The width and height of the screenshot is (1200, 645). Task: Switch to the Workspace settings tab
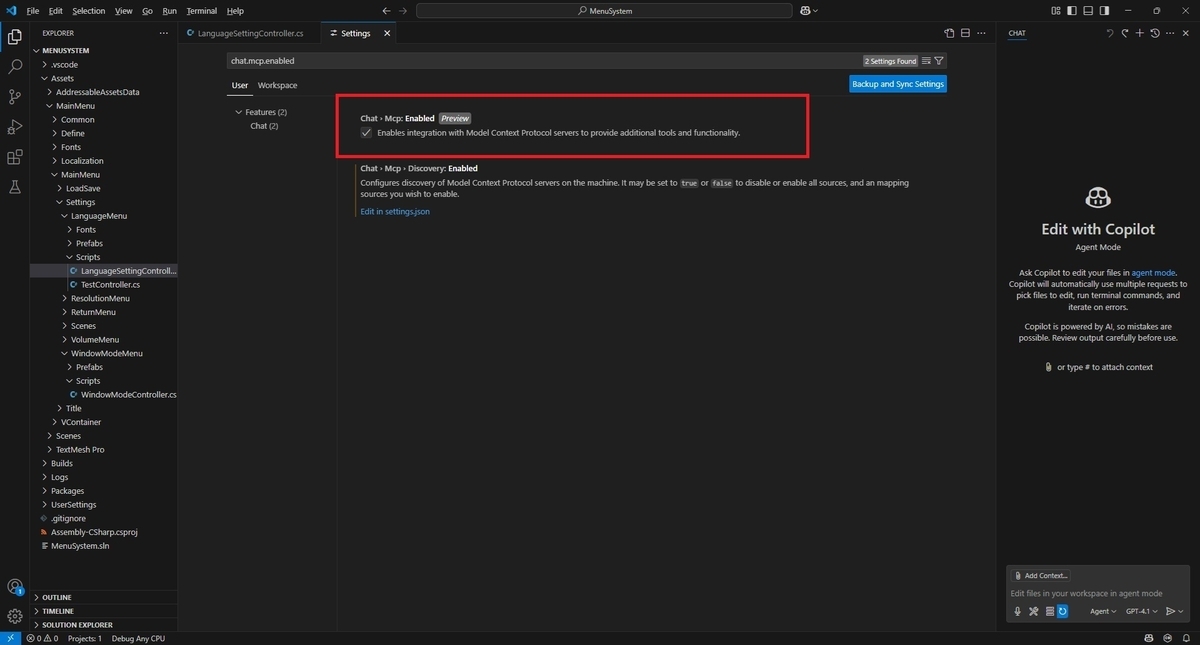277,85
